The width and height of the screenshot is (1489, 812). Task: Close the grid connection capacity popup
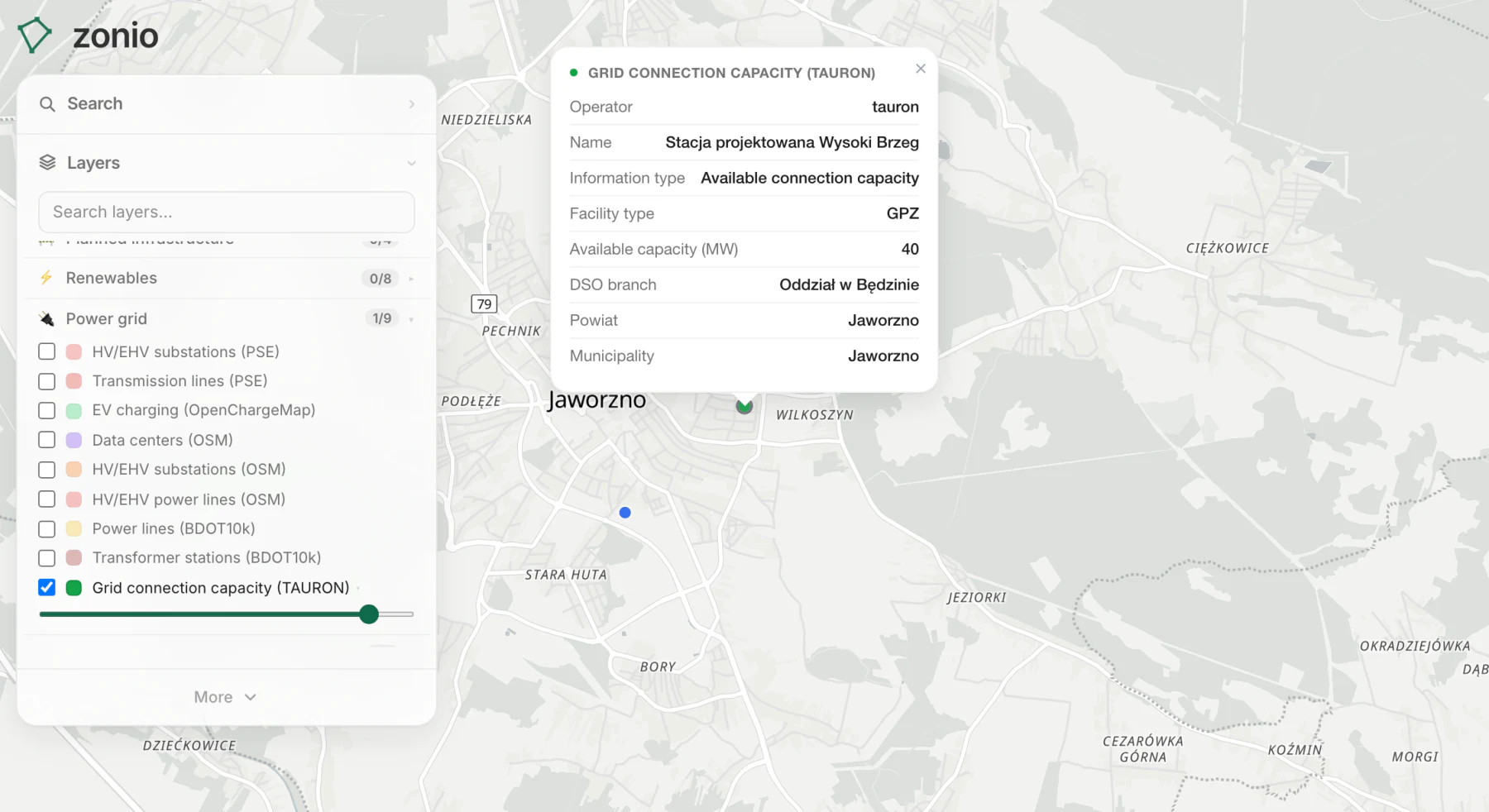921,69
